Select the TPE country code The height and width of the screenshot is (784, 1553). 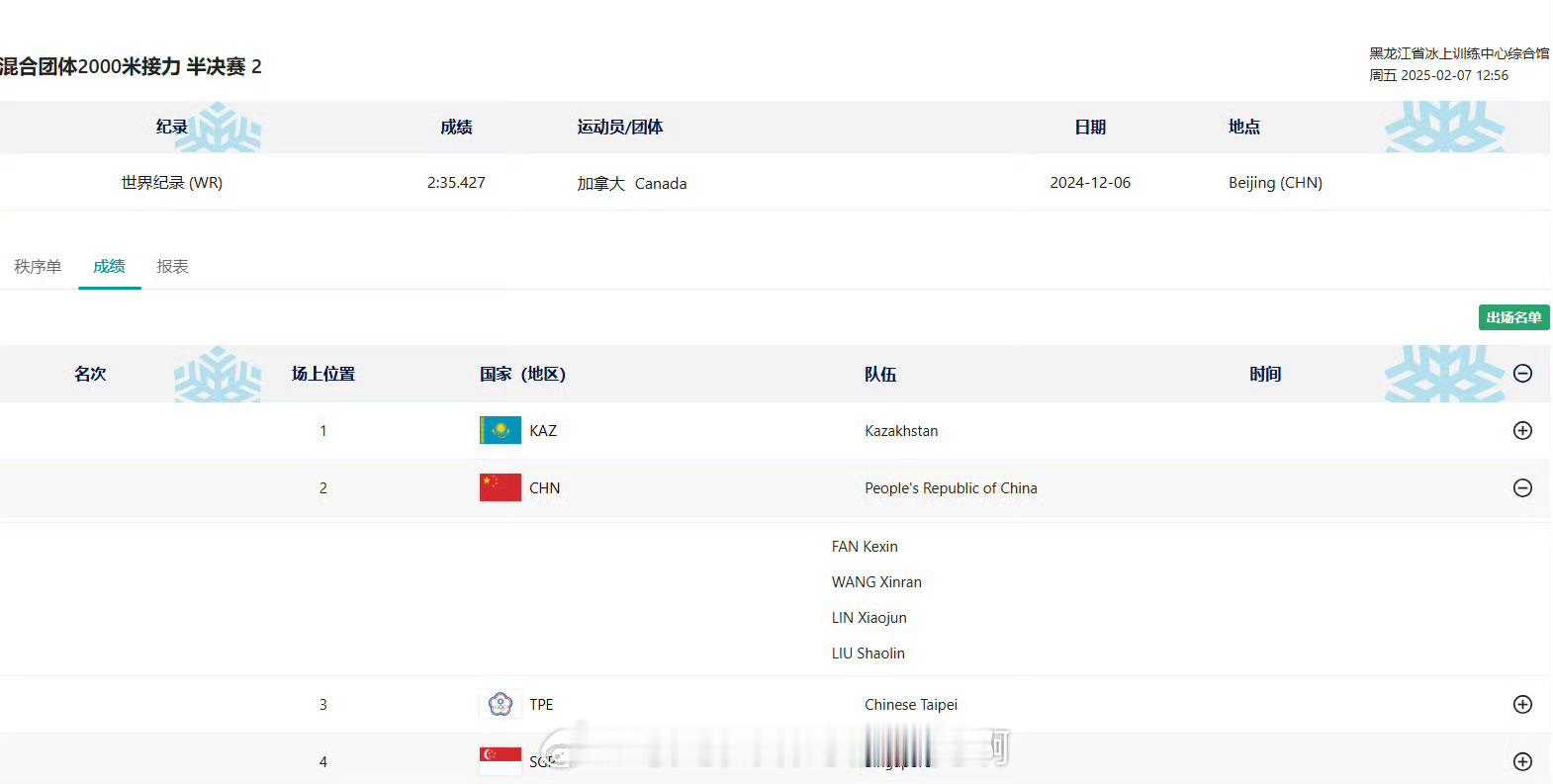click(x=541, y=705)
